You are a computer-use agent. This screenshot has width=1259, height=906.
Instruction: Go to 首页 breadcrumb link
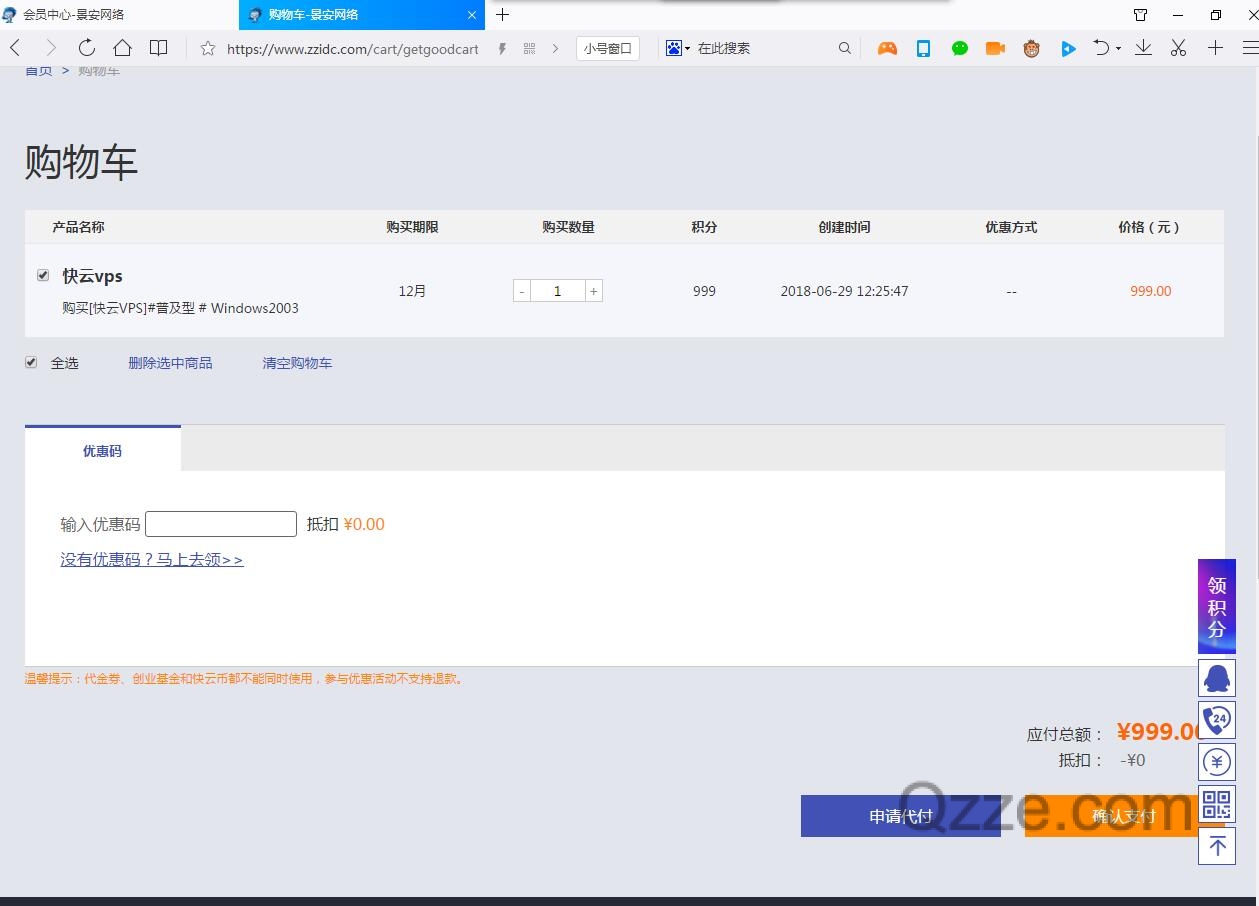point(38,70)
